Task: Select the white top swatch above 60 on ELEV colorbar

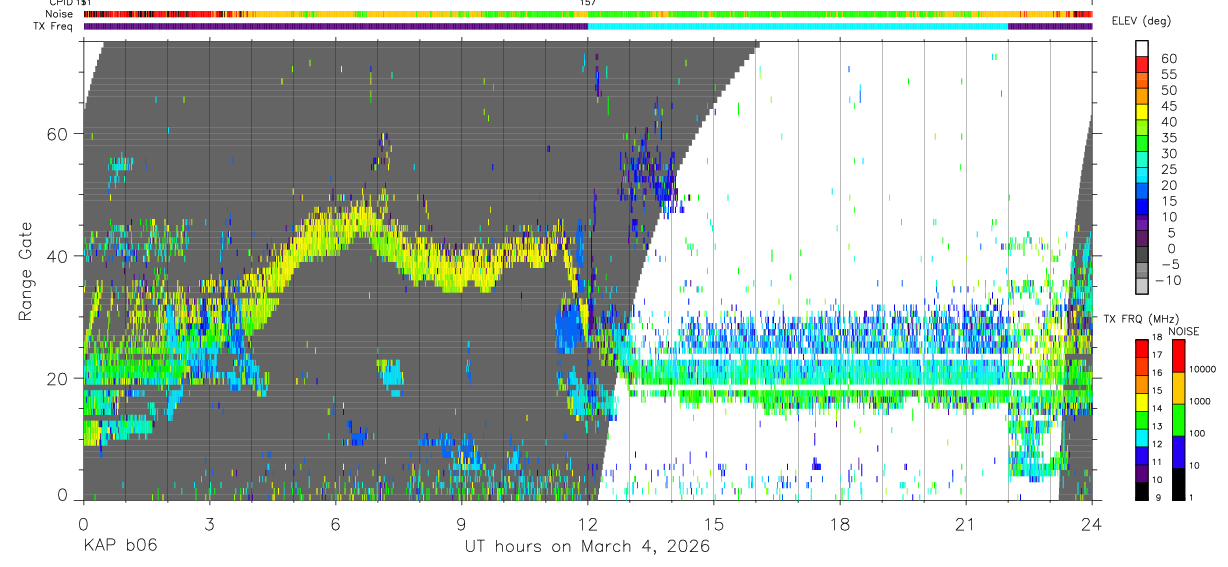Action: point(1143,50)
